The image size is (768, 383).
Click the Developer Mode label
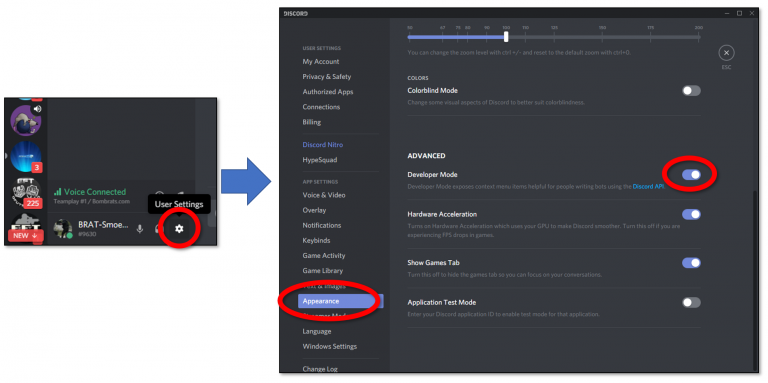click(x=432, y=175)
